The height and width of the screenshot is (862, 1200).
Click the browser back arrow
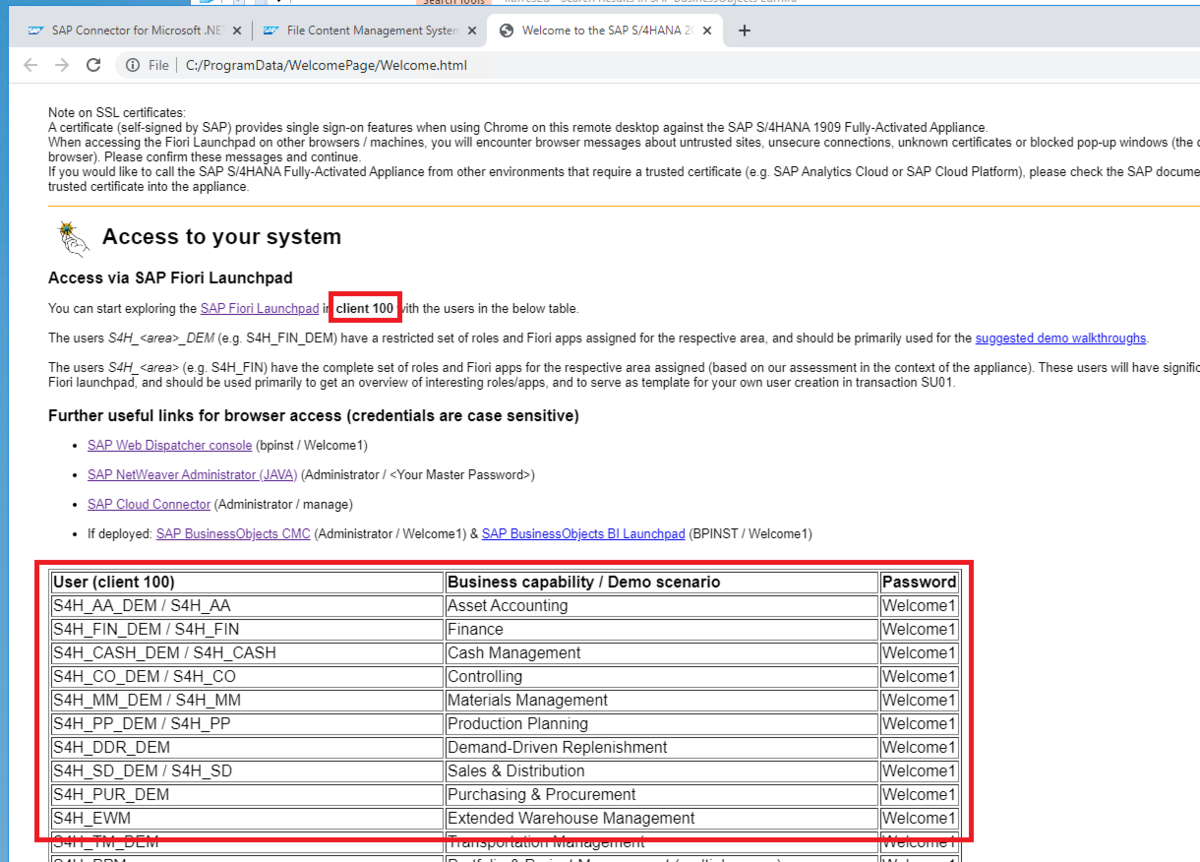click(x=30, y=65)
